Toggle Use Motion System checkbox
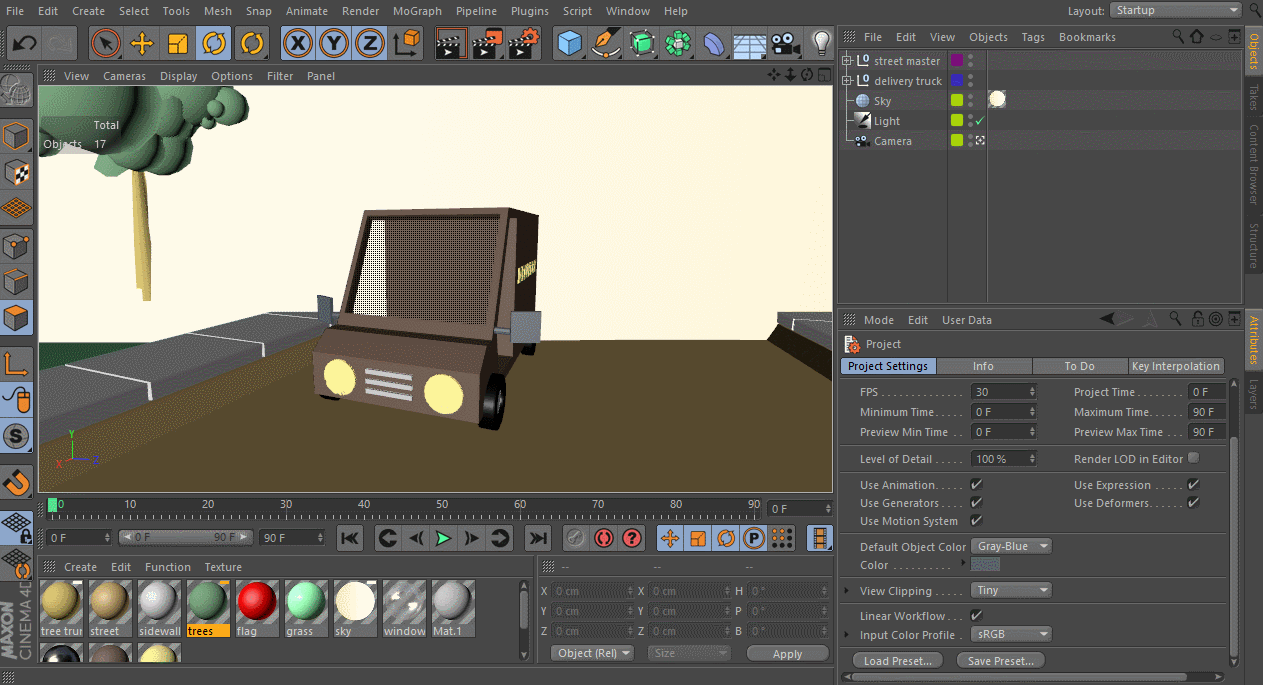The width and height of the screenshot is (1263, 685). tap(977, 521)
